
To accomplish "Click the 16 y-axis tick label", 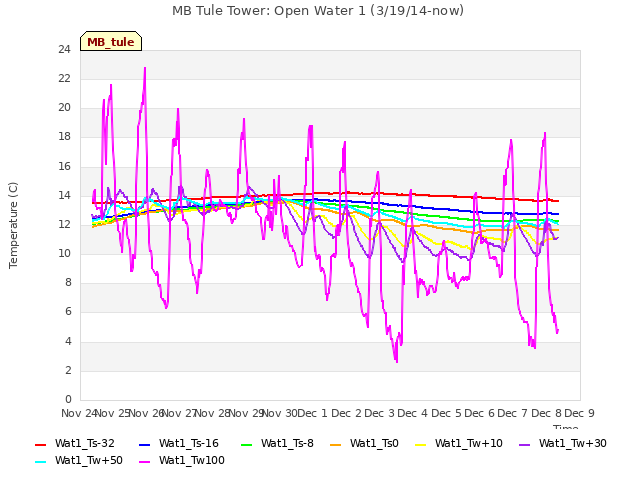I will click(x=64, y=167).
